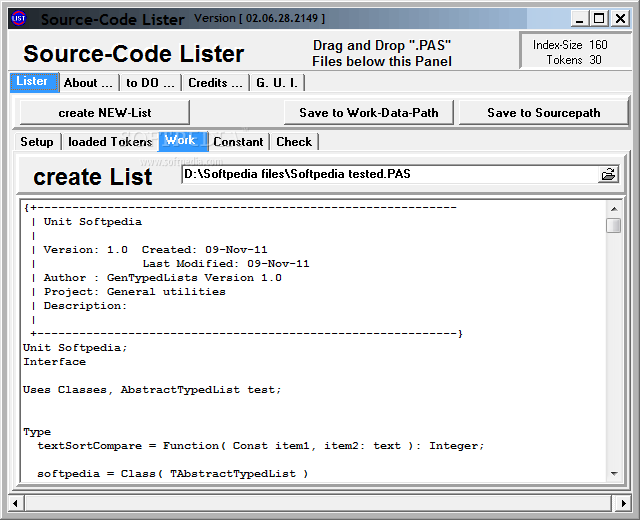Select the loaded Tokens sub-tab
640x520 pixels.
110,142
